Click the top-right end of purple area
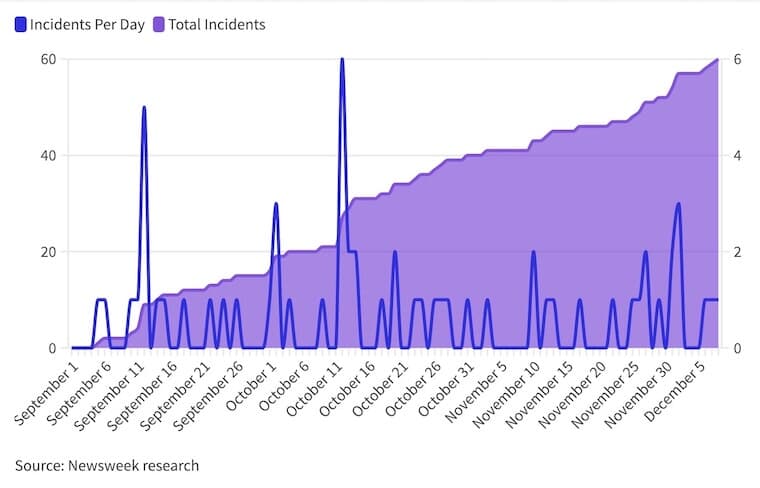760x488 pixels. (x=717, y=61)
